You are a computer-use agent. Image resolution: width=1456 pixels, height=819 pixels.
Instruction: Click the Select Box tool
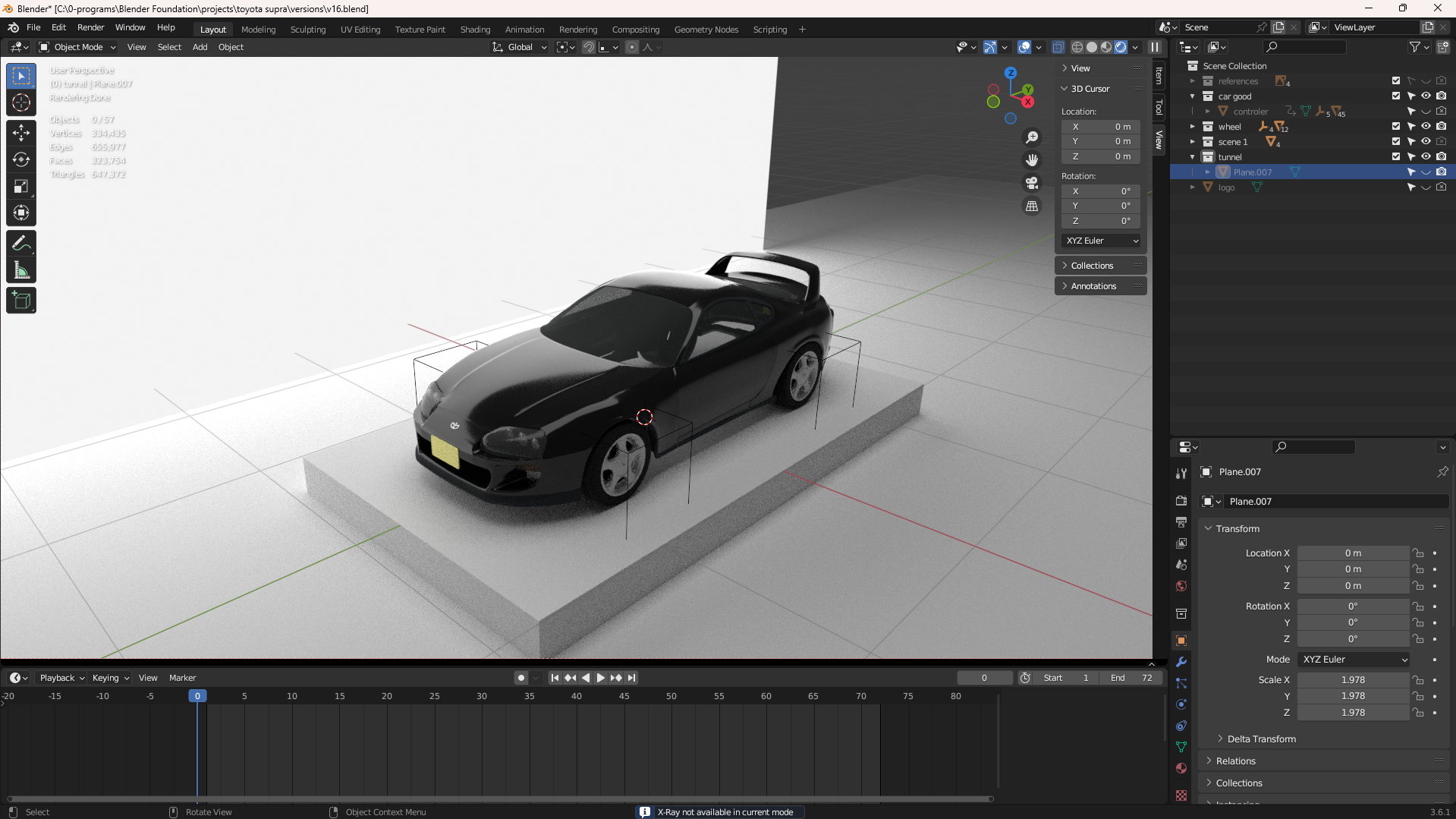pos(21,76)
